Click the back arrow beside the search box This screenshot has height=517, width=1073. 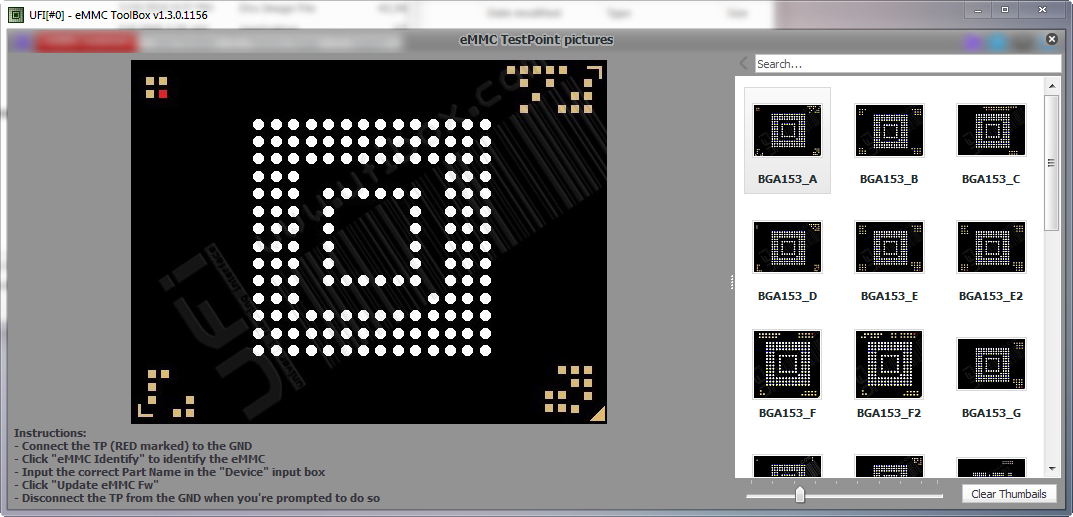[744, 64]
